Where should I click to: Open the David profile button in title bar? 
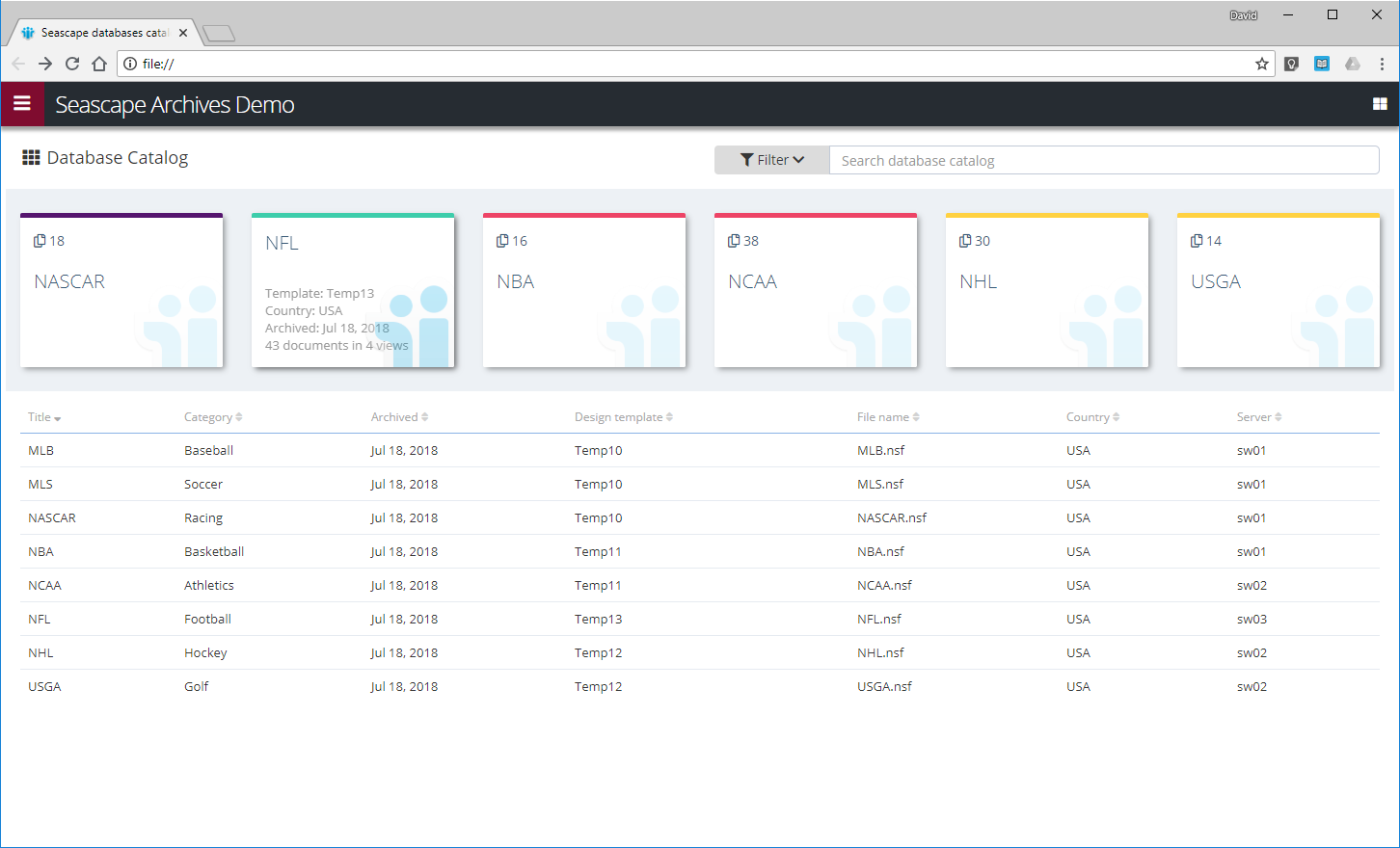coord(1244,15)
